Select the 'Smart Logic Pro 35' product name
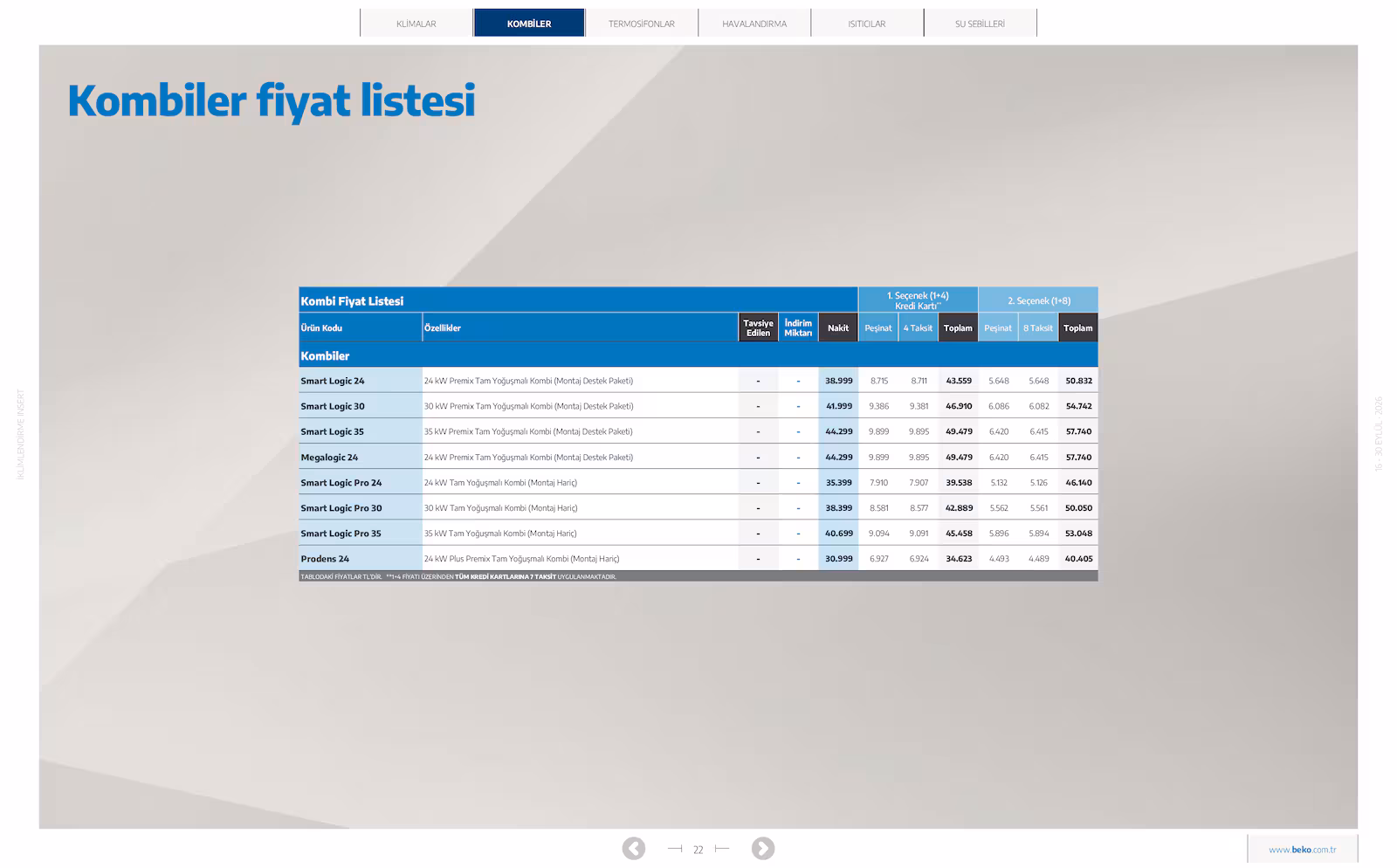 (341, 534)
